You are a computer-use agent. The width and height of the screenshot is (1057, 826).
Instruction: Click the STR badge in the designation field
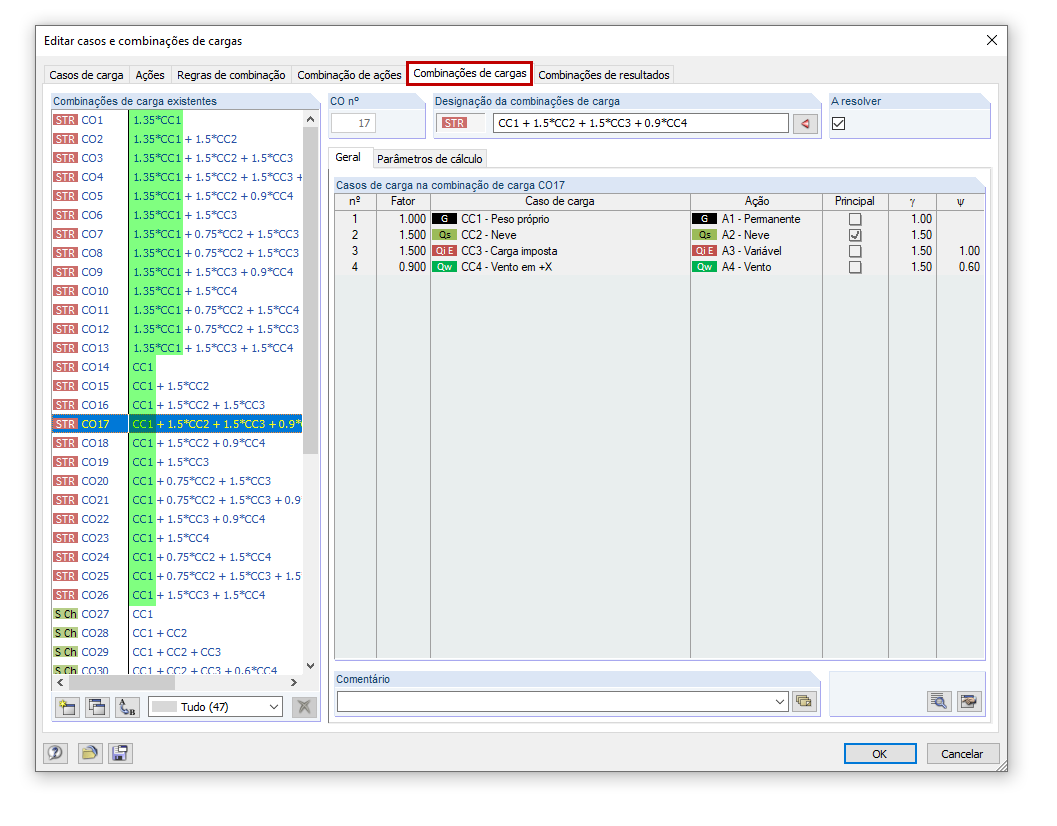pos(454,123)
